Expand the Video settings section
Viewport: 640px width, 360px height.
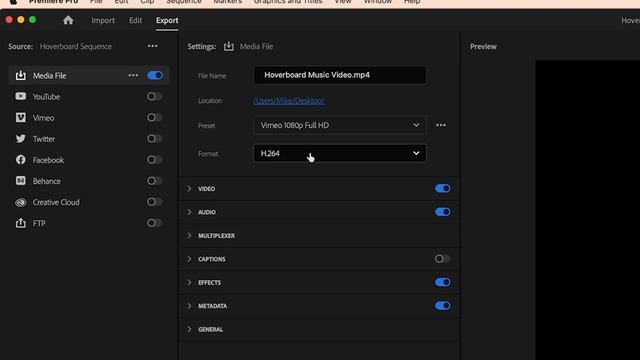pyautogui.click(x=189, y=189)
